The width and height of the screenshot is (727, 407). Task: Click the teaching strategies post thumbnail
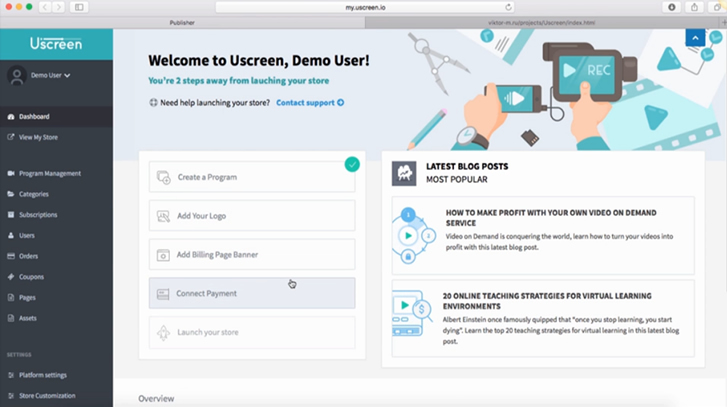(x=412, y=313)
